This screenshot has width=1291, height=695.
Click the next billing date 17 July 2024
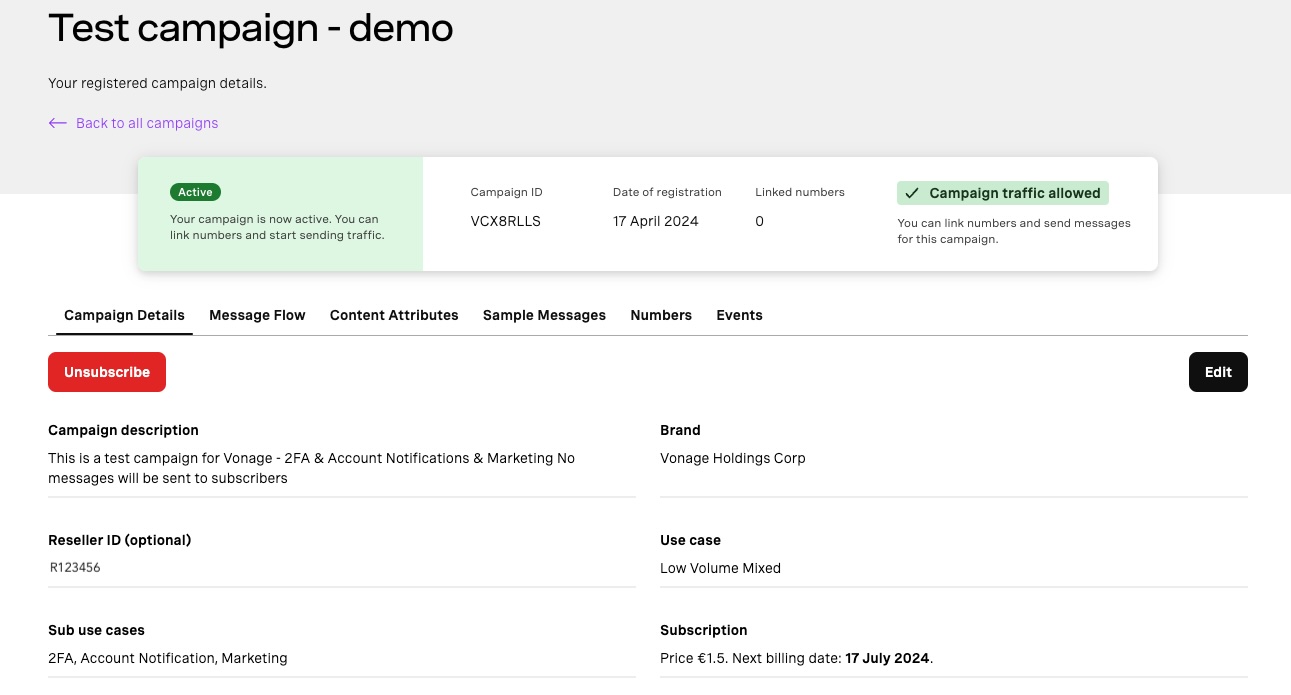coord(887,658)
